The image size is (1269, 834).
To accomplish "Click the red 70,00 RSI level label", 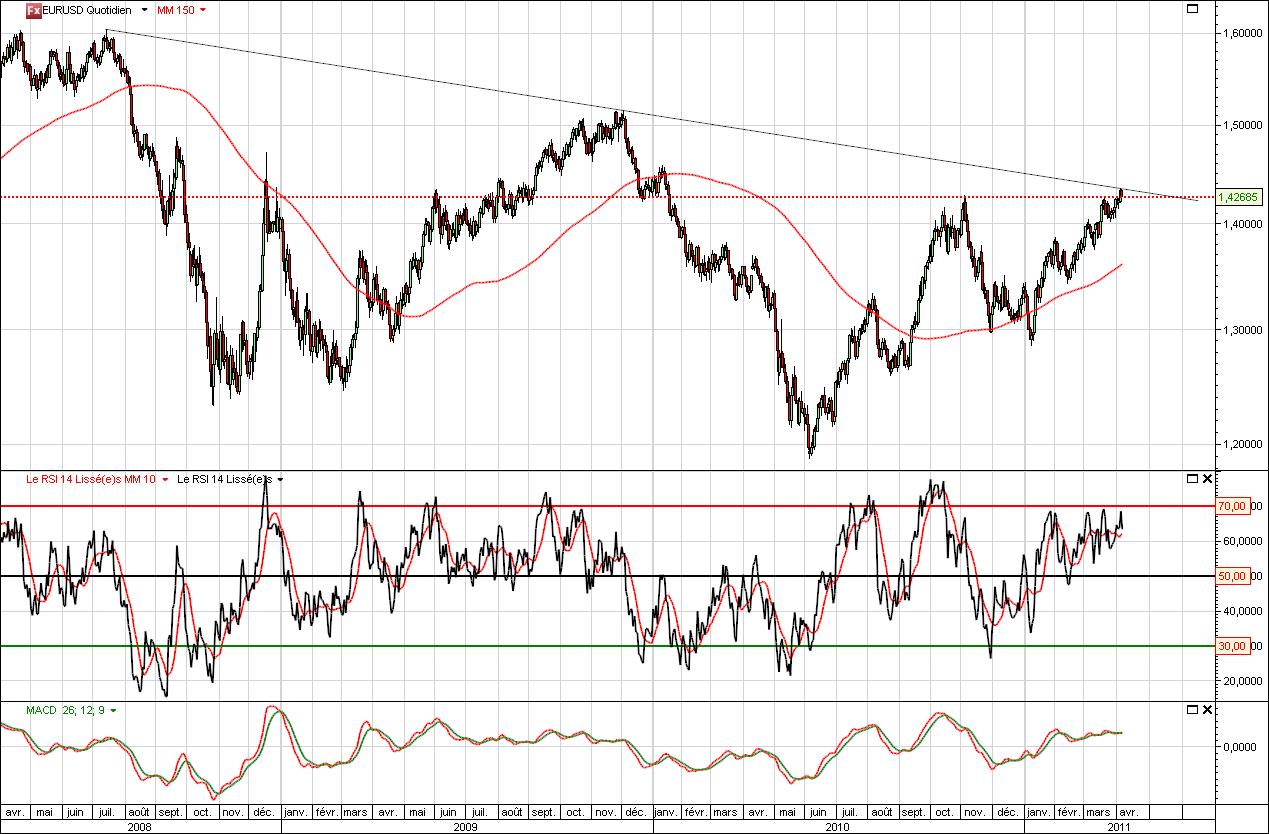I will point(1231,506).
